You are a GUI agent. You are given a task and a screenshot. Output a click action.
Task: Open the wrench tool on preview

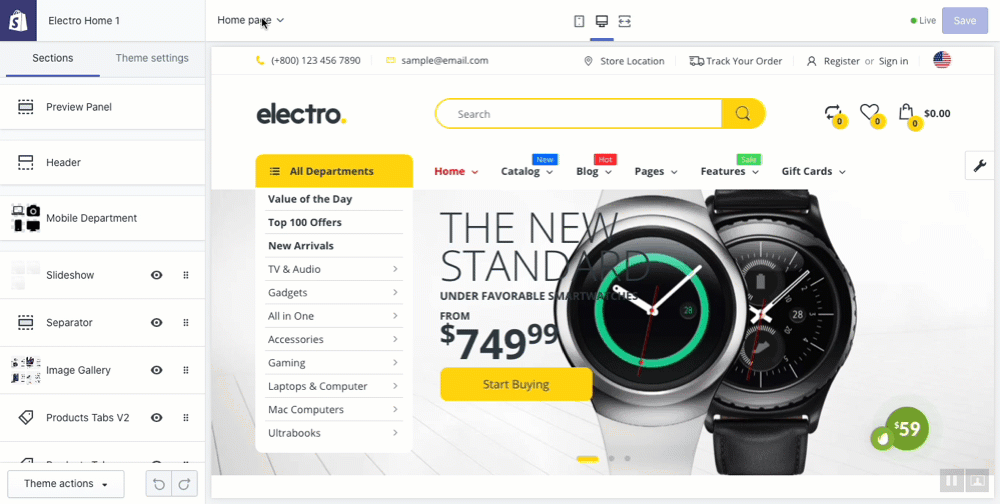tap(980, 166)
